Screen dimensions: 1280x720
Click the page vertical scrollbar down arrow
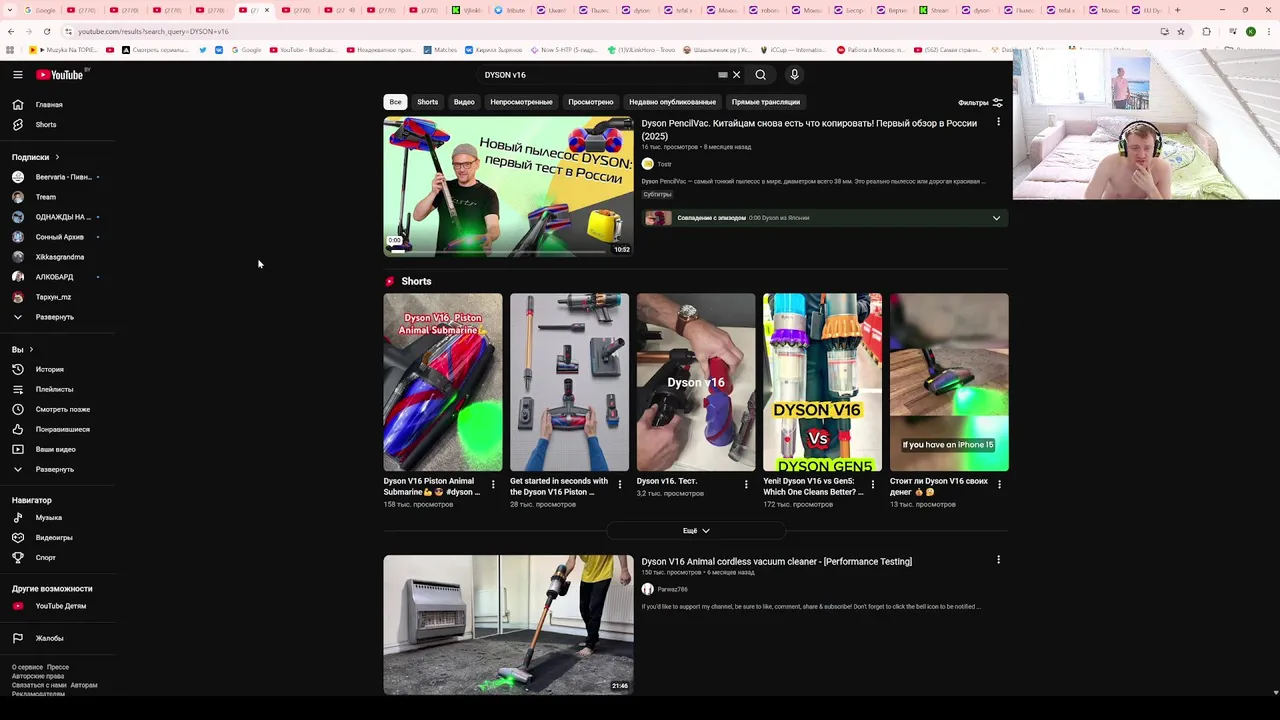[1275, 693]
